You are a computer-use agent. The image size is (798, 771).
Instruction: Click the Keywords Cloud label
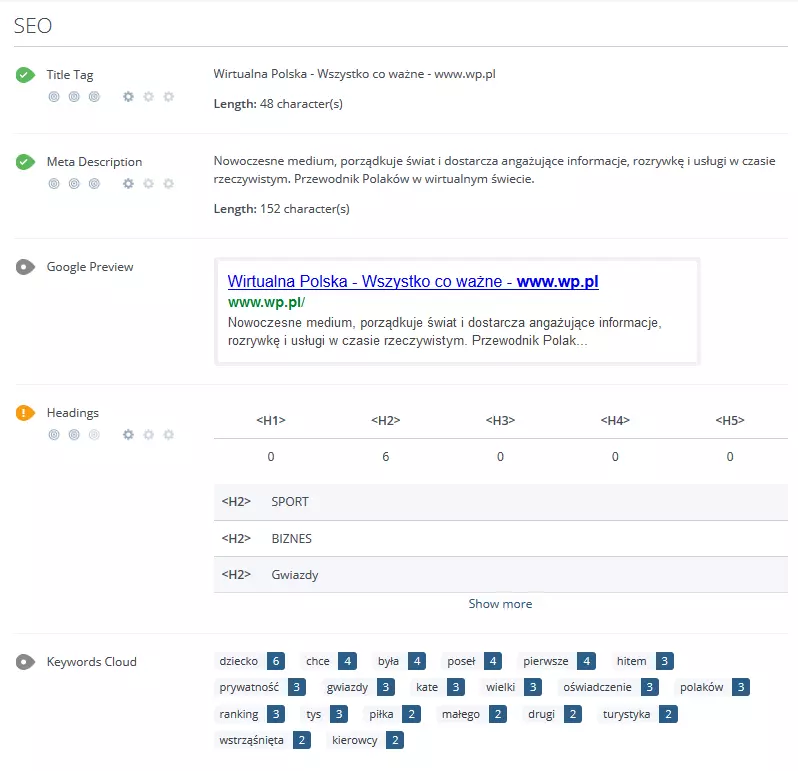coord(92,662)
